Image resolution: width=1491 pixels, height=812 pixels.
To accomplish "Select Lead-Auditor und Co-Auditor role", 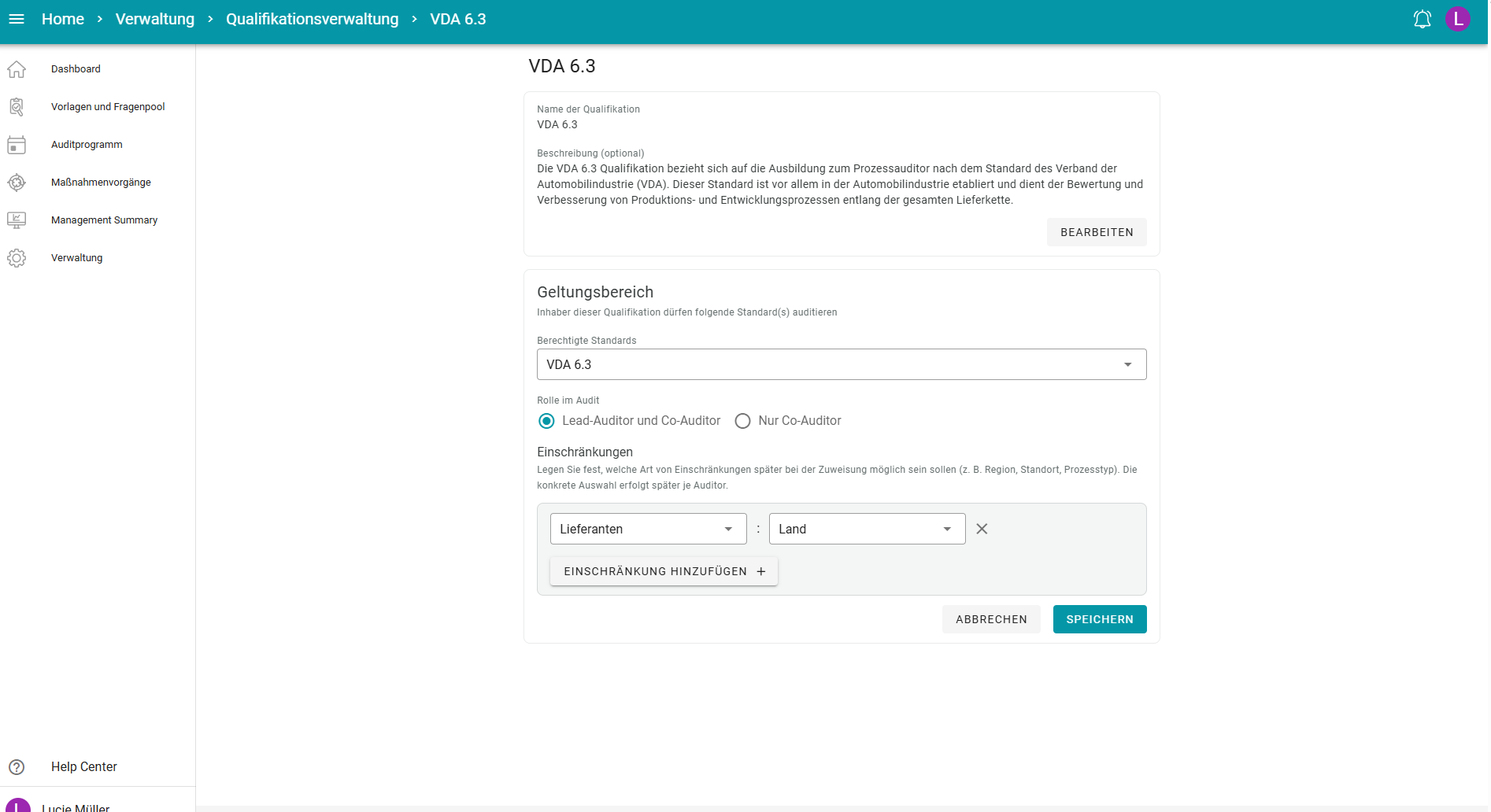I will (546, 421).
